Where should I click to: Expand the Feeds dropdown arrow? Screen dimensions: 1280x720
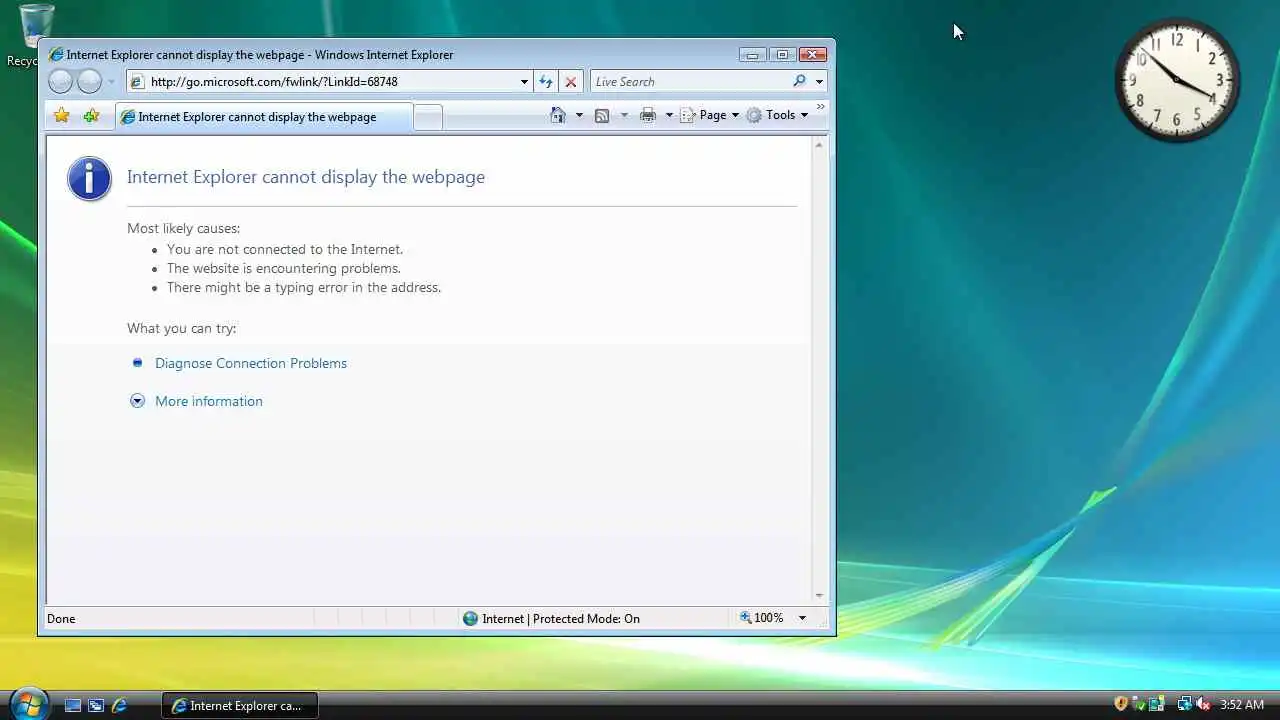point(624,115)
